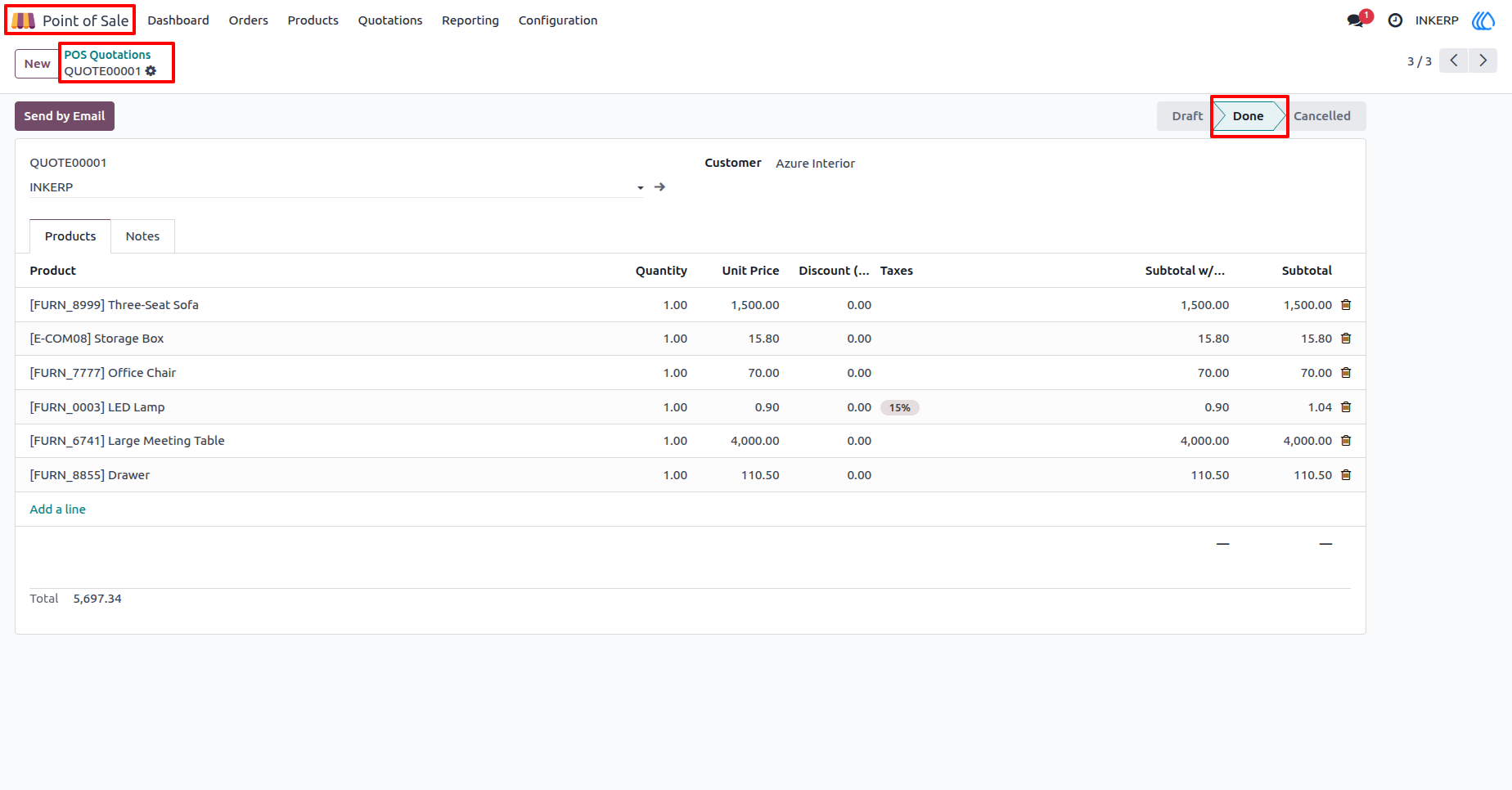Click Add a line link
This screenshot has height=790, width=1512.
58,509
